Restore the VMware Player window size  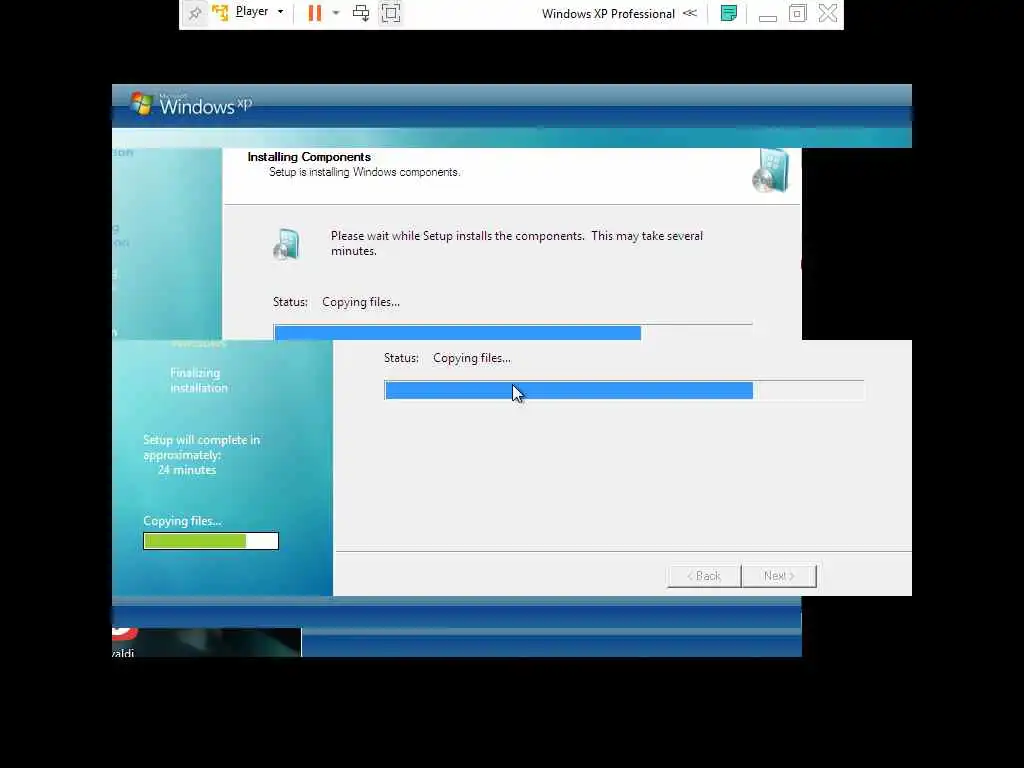[797, 13]
